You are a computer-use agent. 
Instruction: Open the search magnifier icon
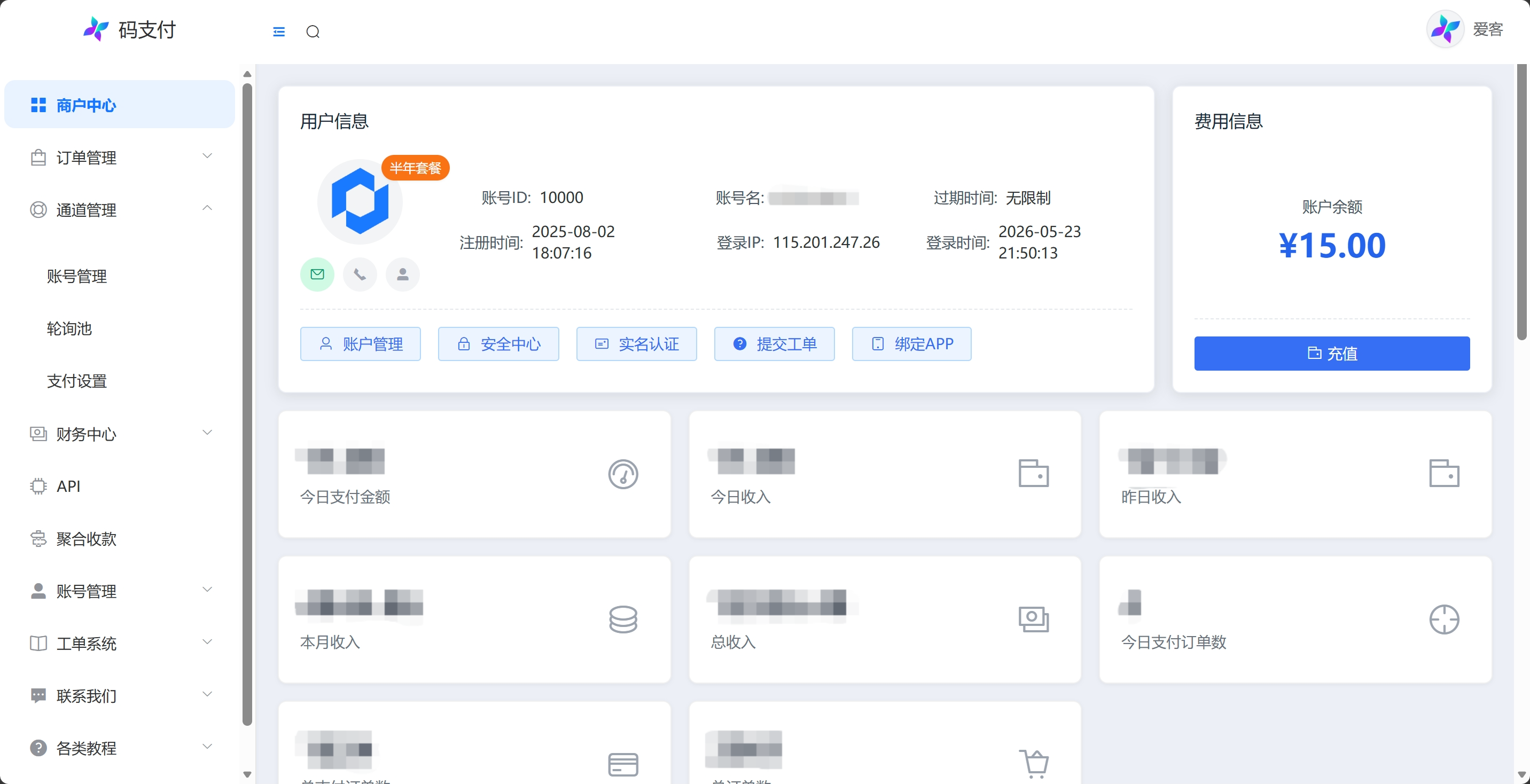(313, 32)
